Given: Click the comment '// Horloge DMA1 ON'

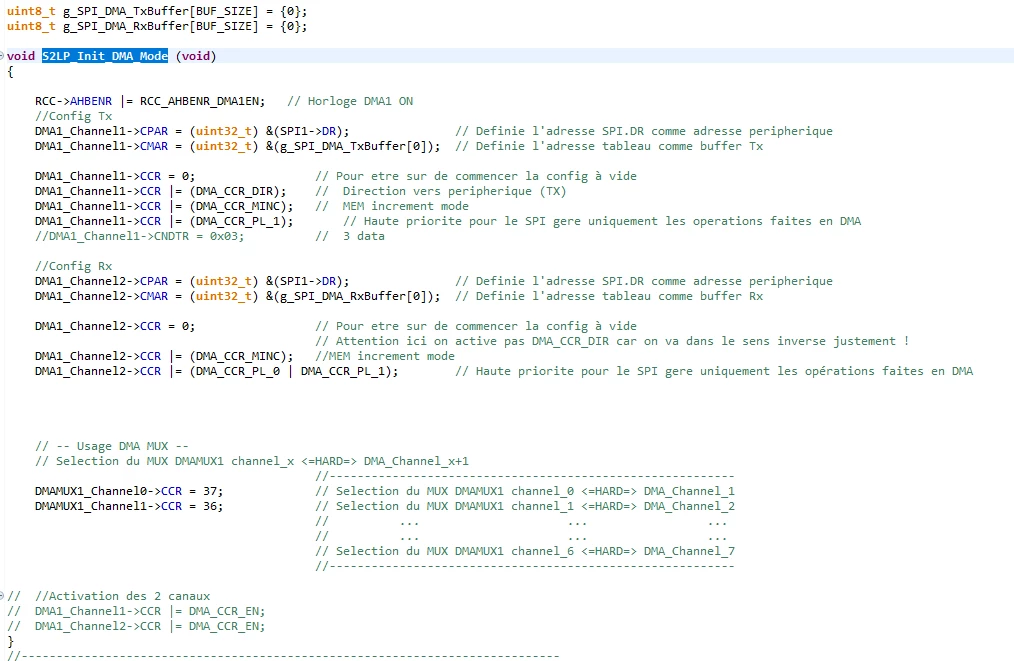Looking at the screenshot, I should pos(350,101).
